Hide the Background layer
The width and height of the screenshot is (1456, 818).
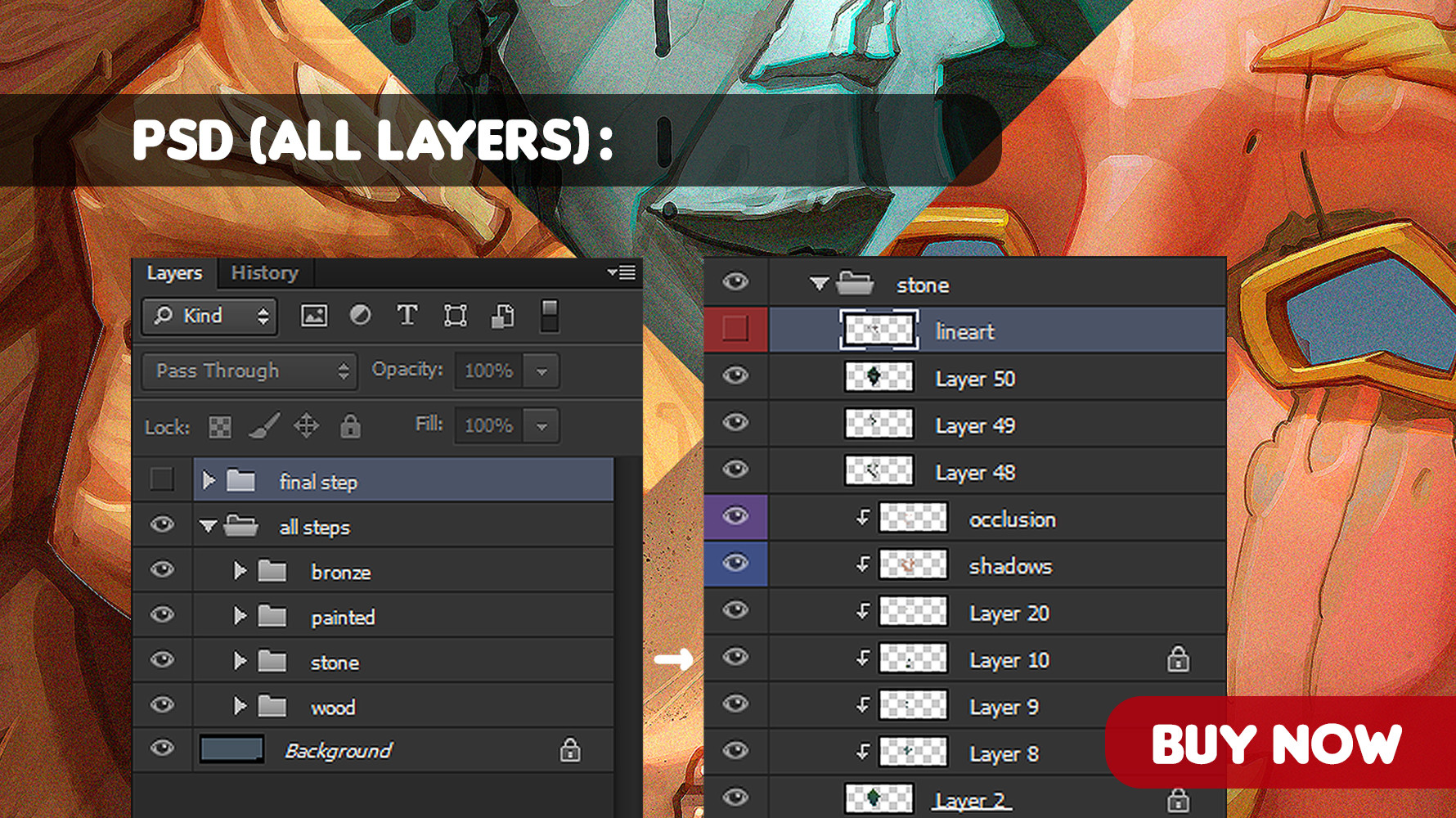point(162,748)
